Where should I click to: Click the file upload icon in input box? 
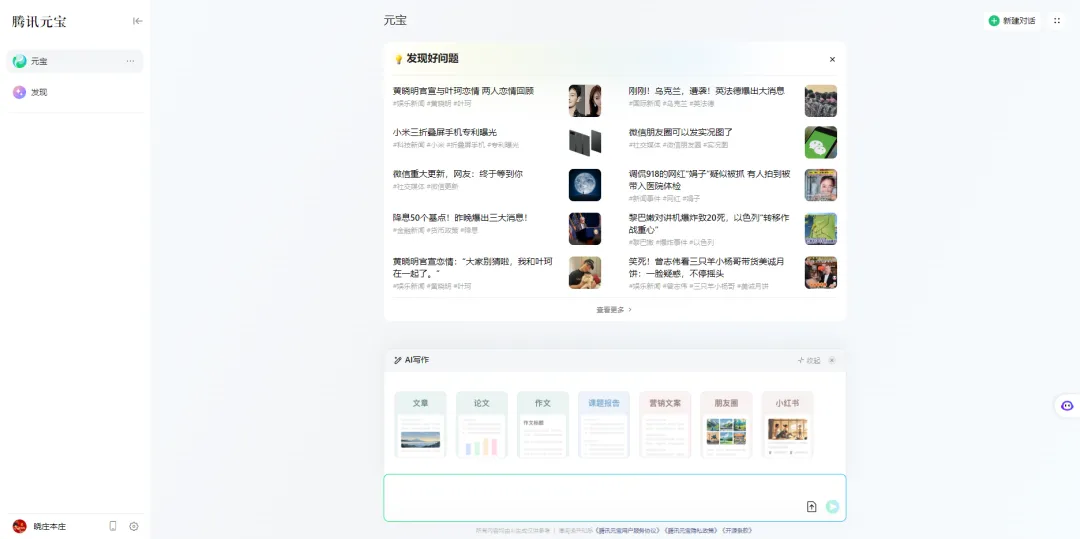tap(811, 507)
